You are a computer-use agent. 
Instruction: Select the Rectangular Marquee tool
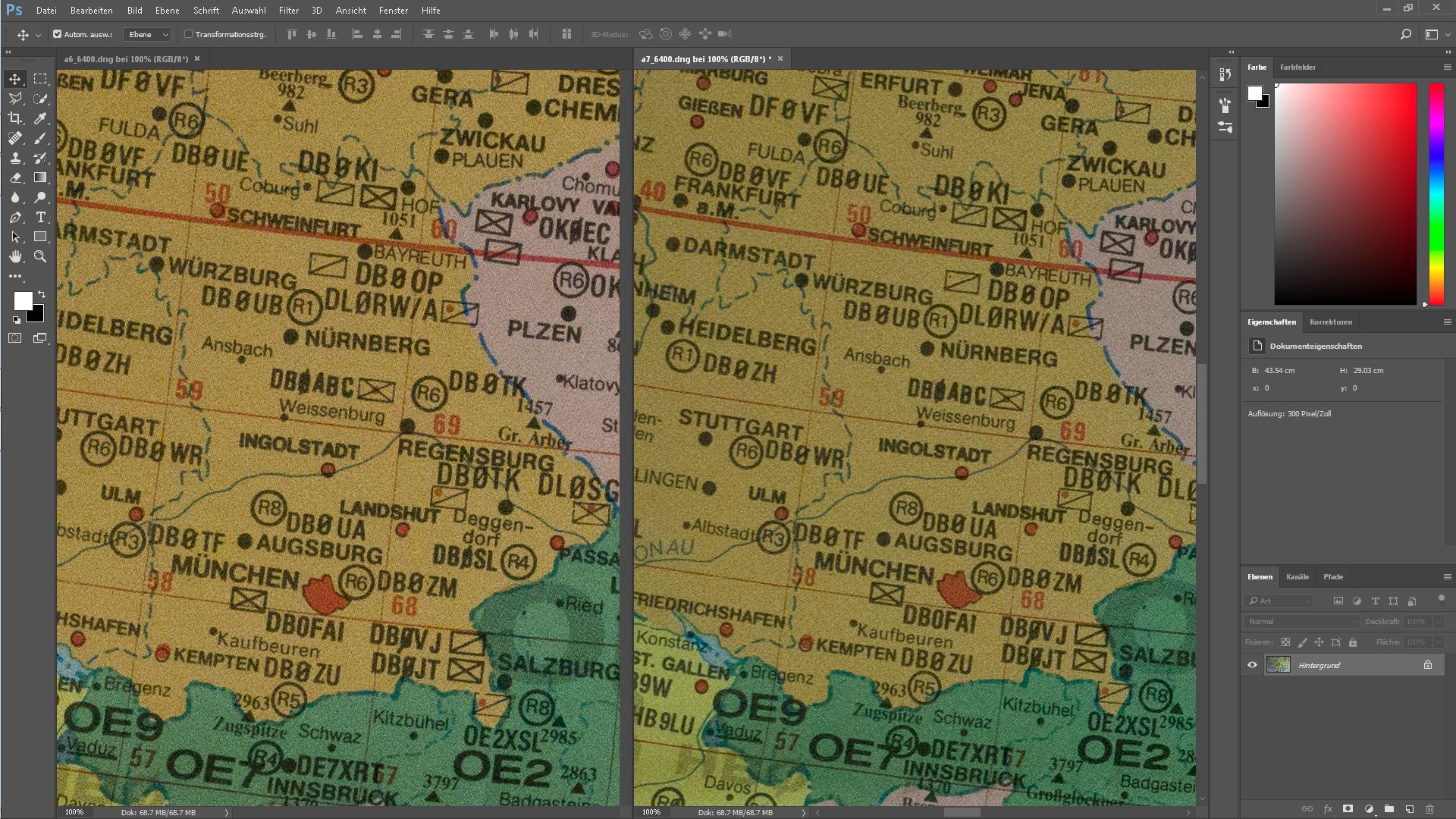point(40,79)
